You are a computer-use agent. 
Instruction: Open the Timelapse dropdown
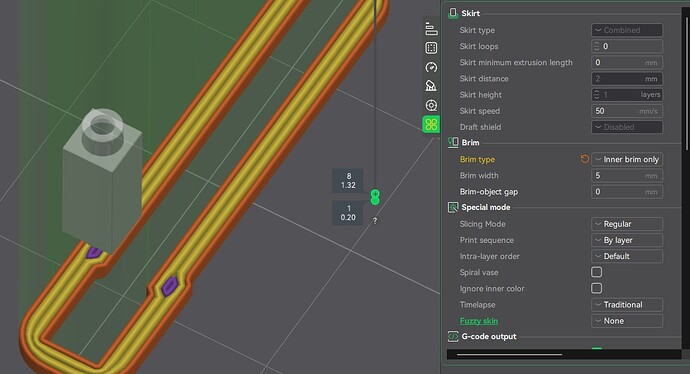click(627, 305)
